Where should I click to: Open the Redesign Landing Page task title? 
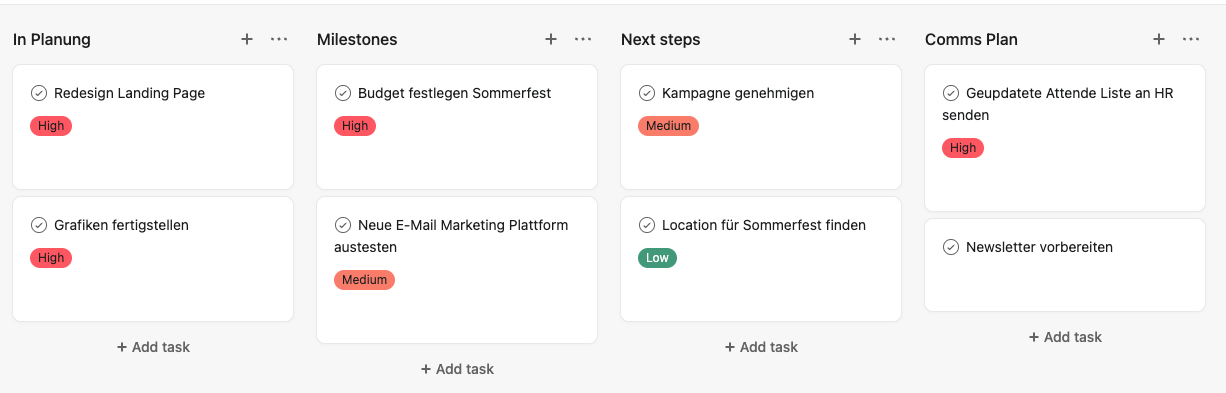pyautogui.click(x=129, y=93)
